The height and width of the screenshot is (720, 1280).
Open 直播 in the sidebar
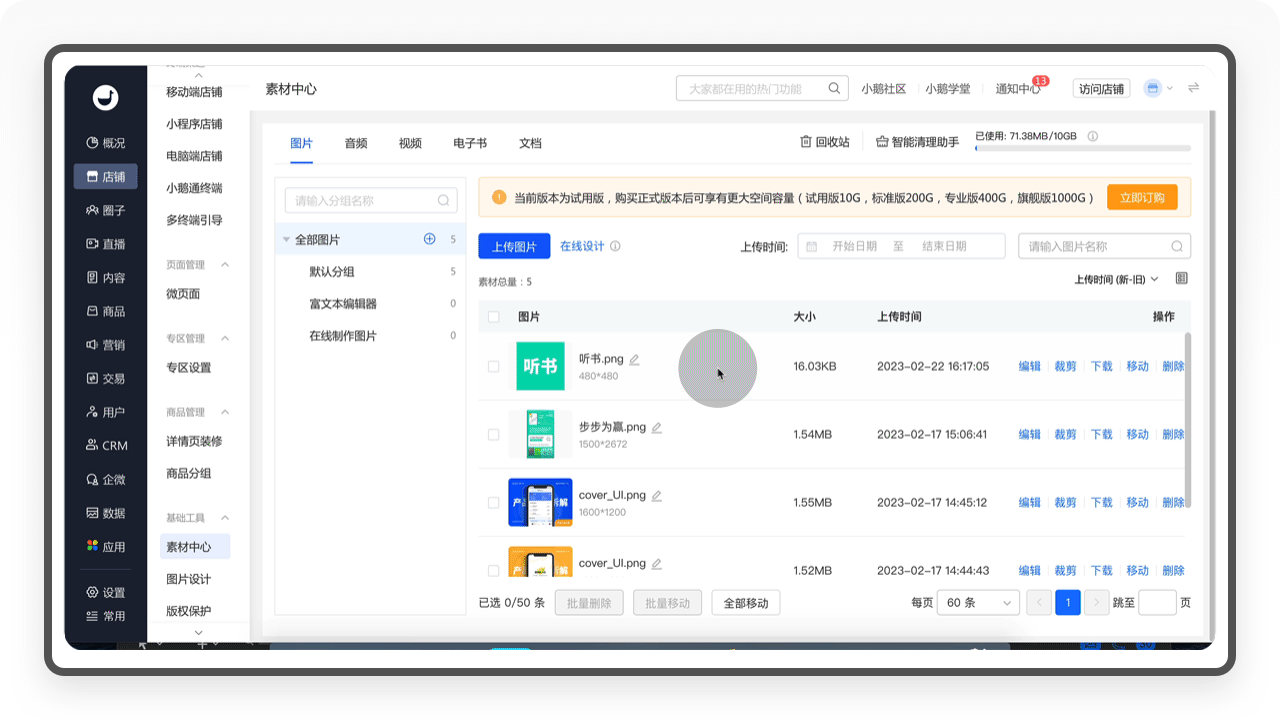(x=105, y=244)
